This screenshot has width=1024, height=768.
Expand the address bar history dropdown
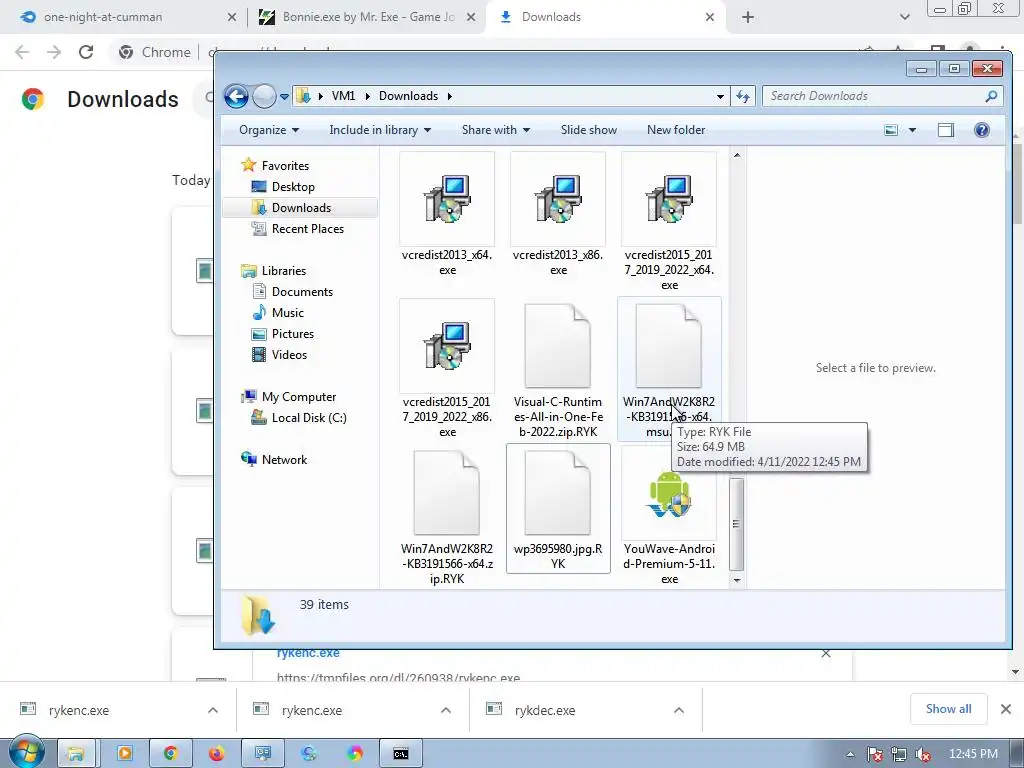point(720,97)
